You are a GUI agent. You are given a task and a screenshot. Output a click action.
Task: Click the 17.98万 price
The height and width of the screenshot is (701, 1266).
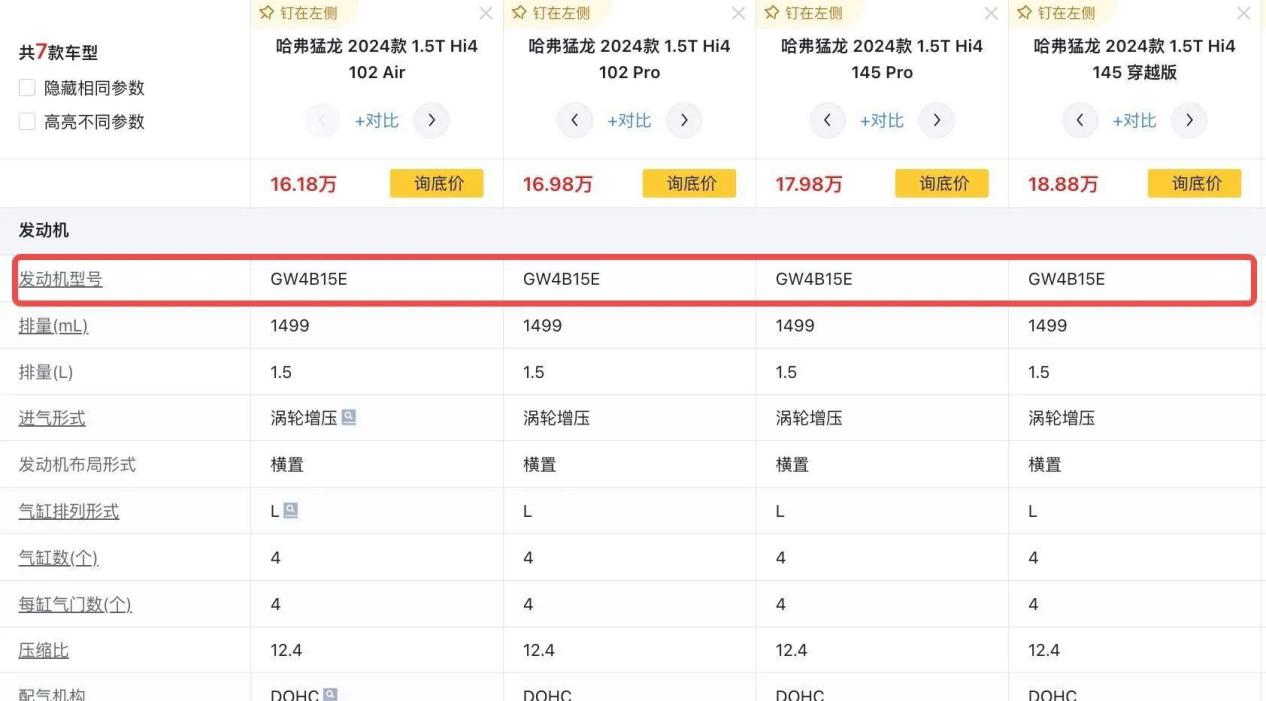[x=810, y=184]
